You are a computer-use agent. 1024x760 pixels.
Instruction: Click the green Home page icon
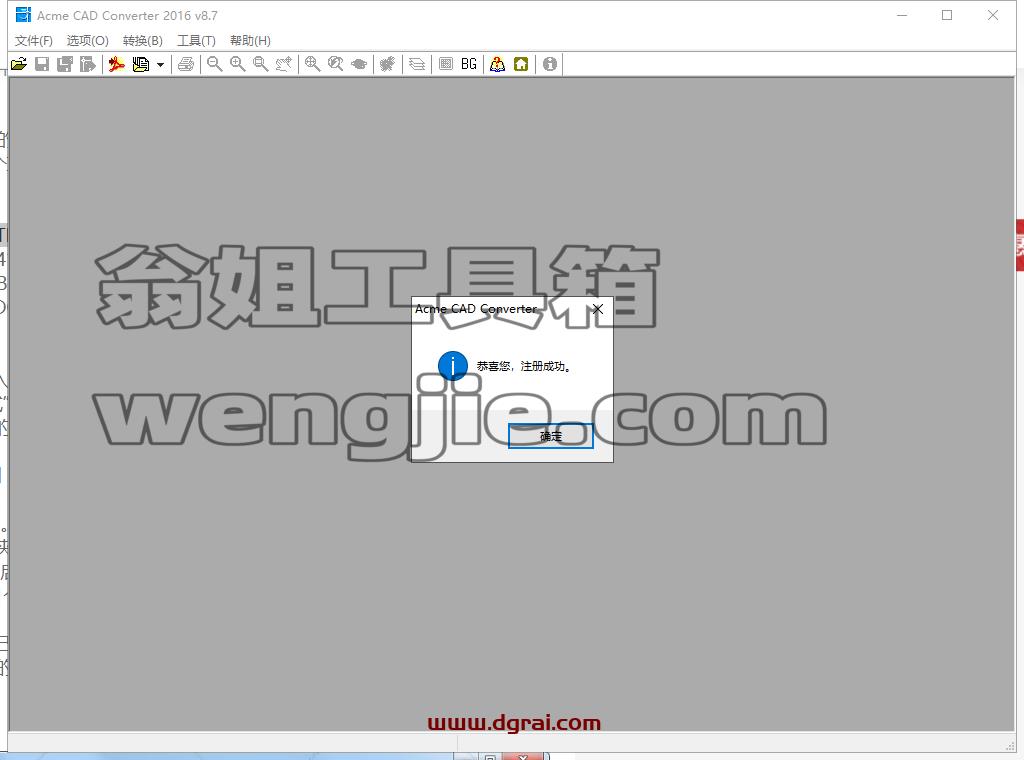point(521,64)
